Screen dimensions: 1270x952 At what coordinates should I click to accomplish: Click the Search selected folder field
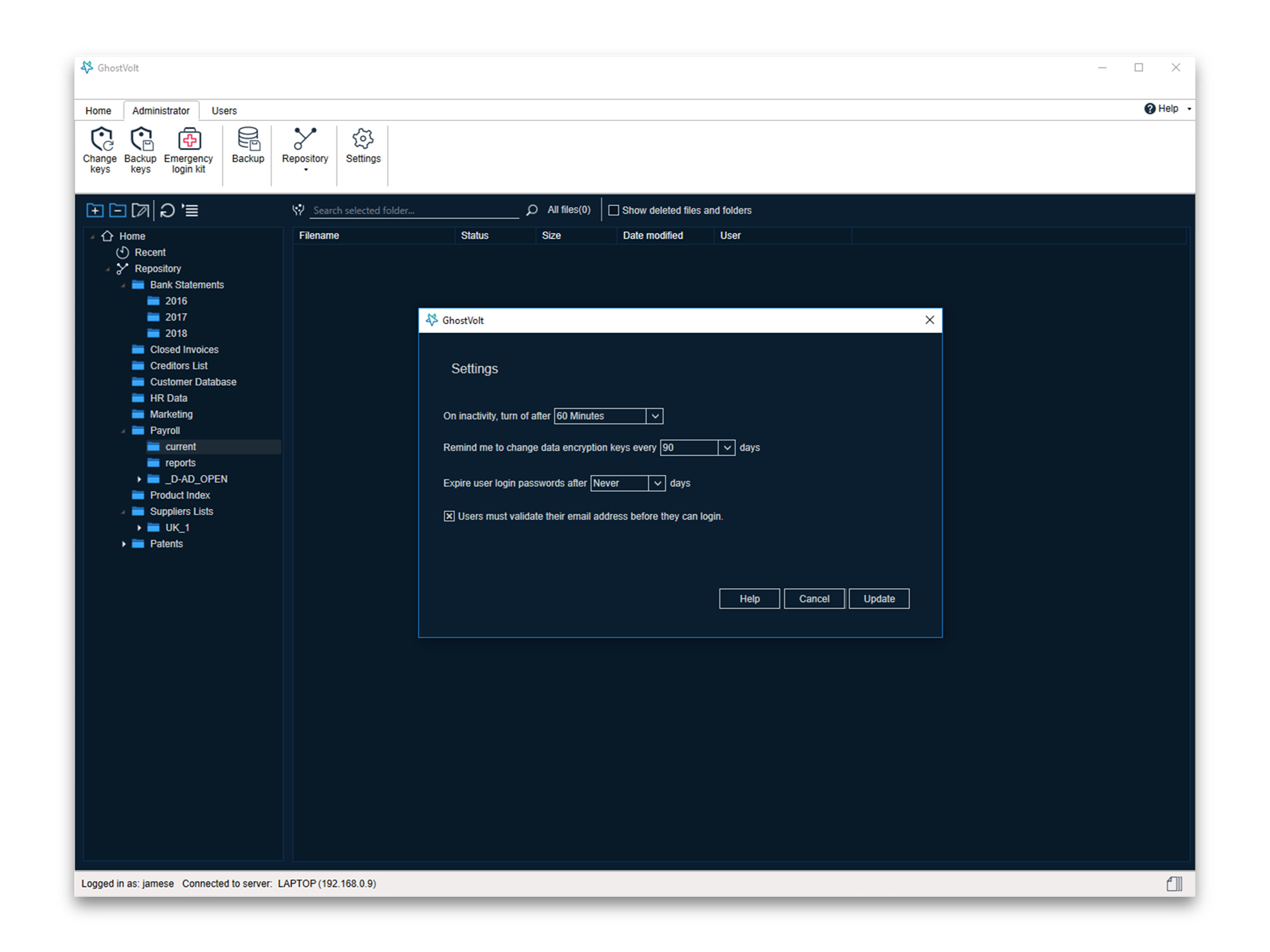click(414, 210)
